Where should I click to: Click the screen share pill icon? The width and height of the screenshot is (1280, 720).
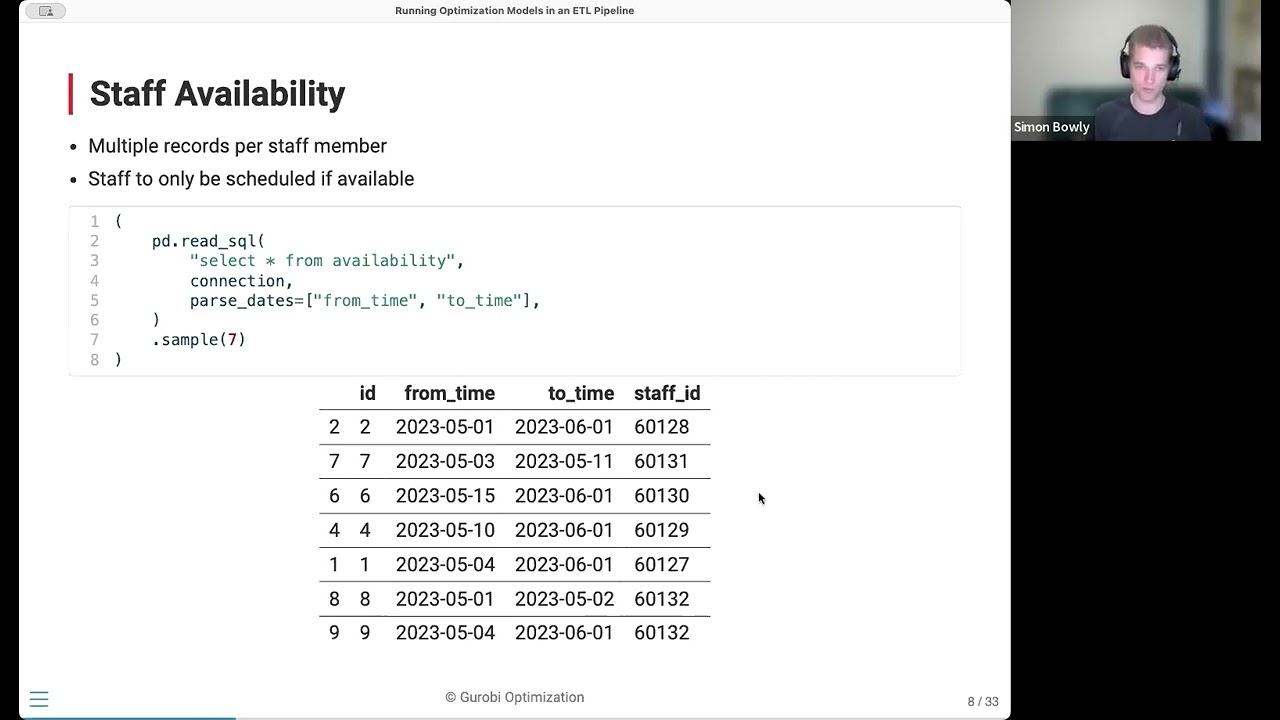coord(45,11)
